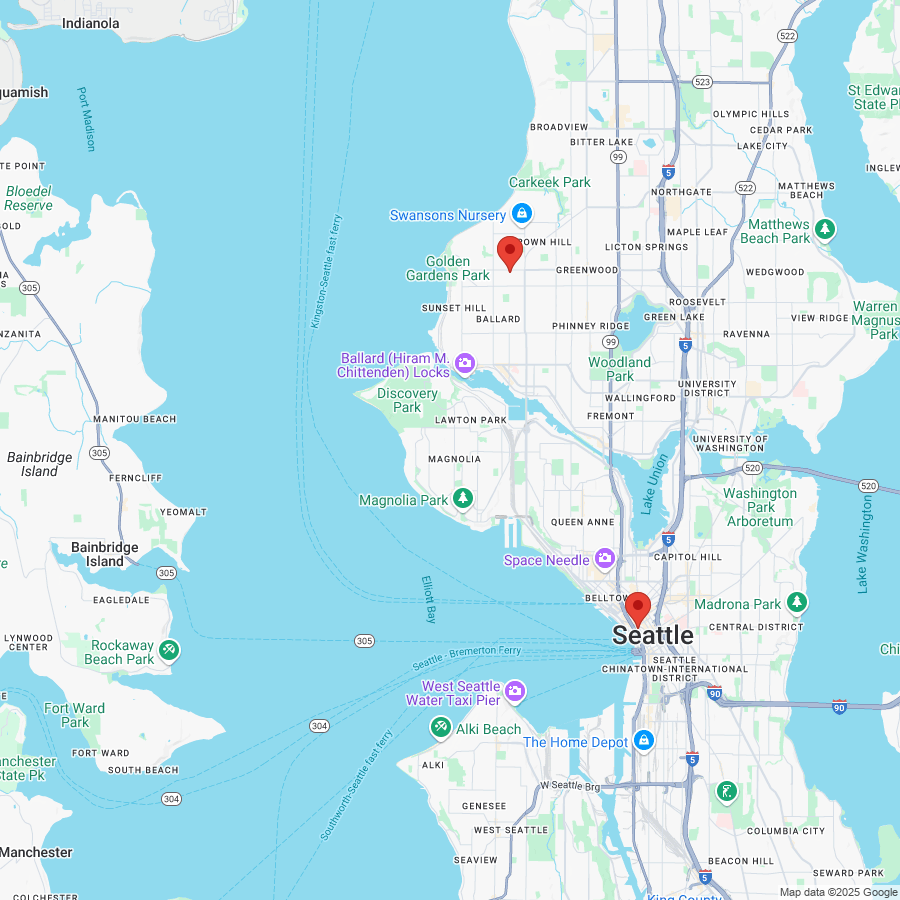Click the Woodland Park label
This screenshot has width=900, height=900.
point(619,369)
